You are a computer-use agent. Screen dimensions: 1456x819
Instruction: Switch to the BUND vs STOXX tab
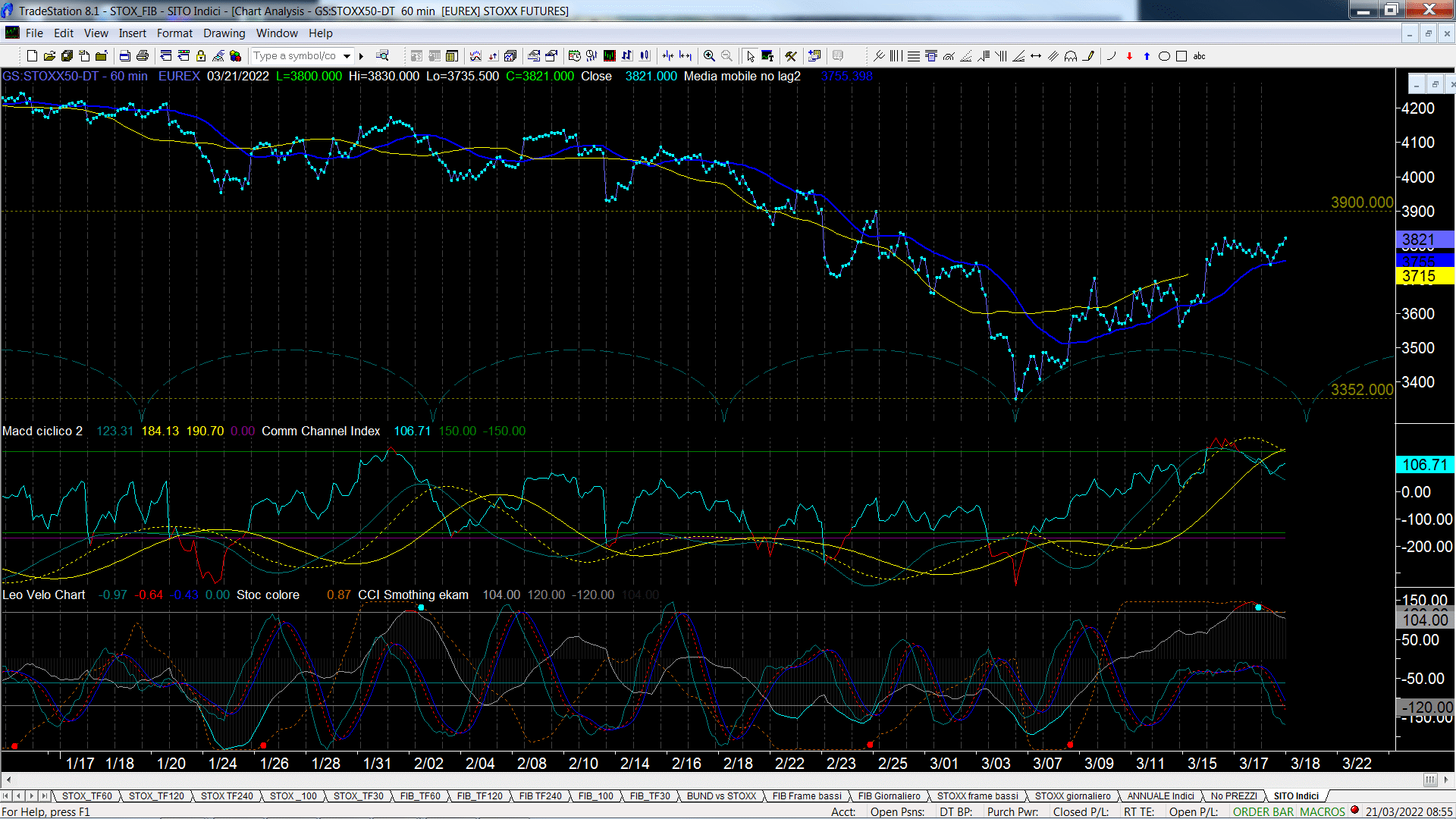click(x=721, y=795)
